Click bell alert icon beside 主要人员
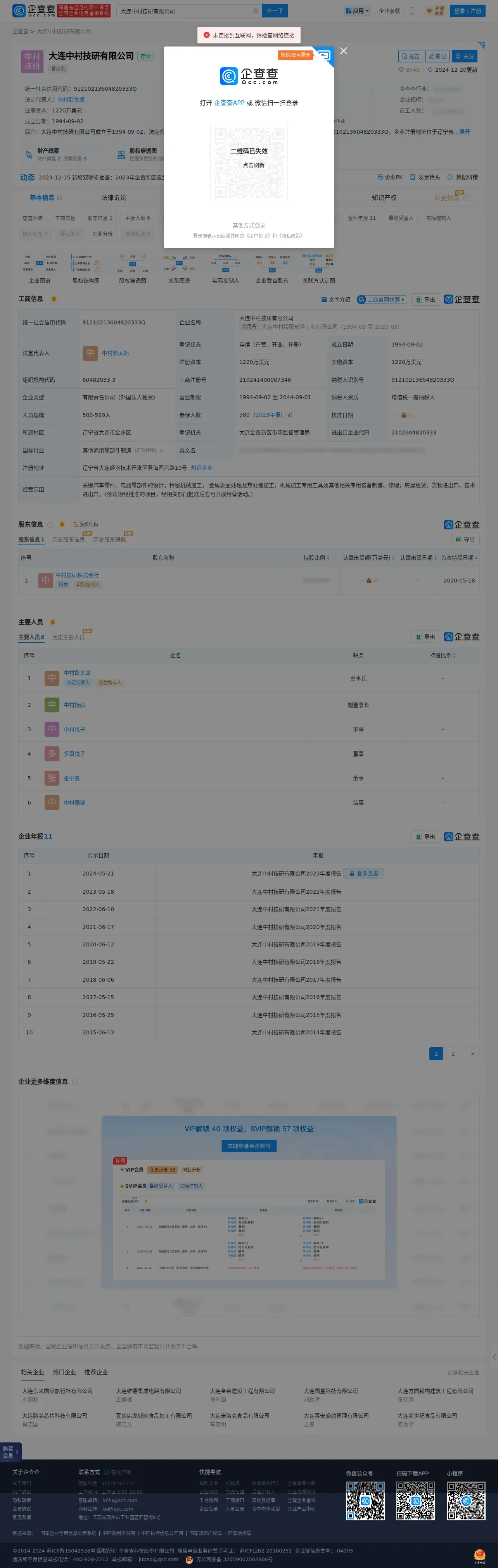 pos(52,622)
